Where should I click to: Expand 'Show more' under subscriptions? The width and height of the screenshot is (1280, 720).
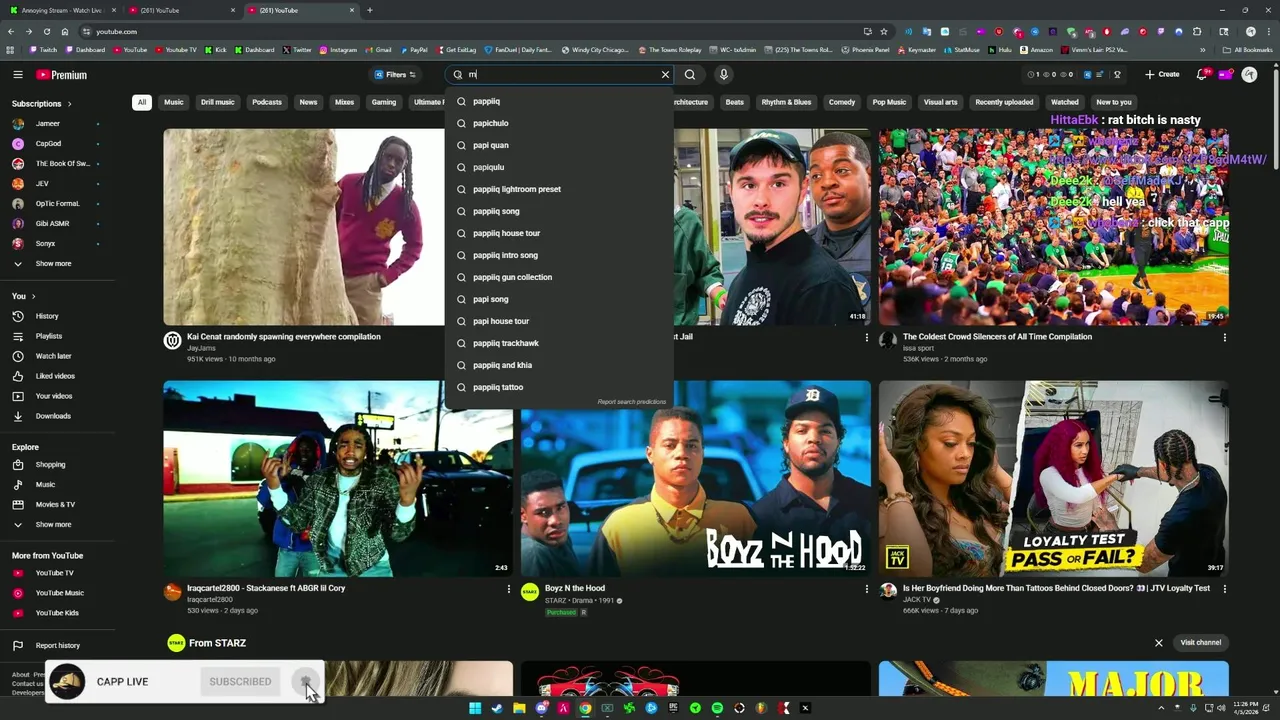(54, 264)
